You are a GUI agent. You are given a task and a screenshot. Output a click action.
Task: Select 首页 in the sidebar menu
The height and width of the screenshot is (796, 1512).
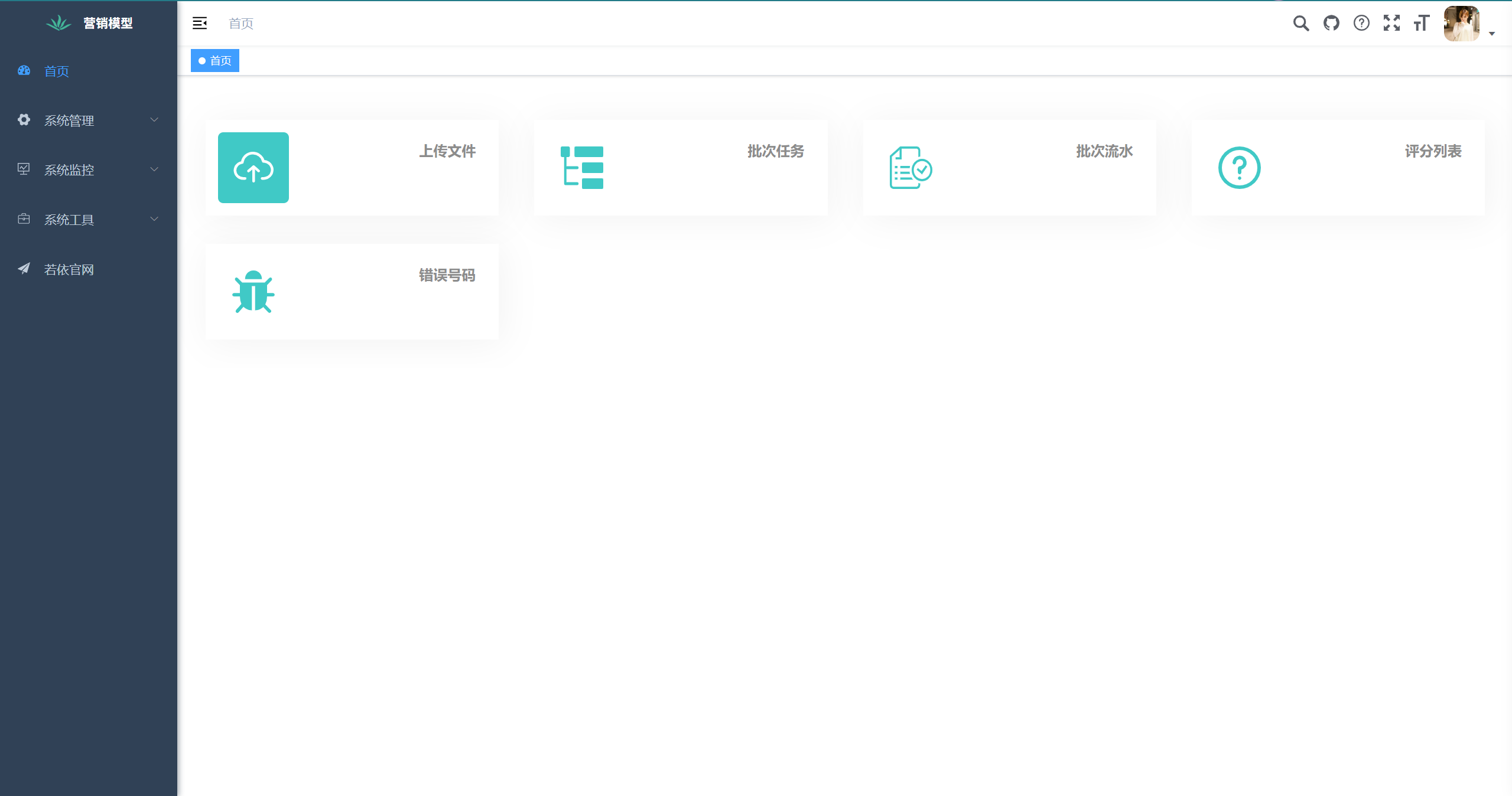[x=89, y=71]
